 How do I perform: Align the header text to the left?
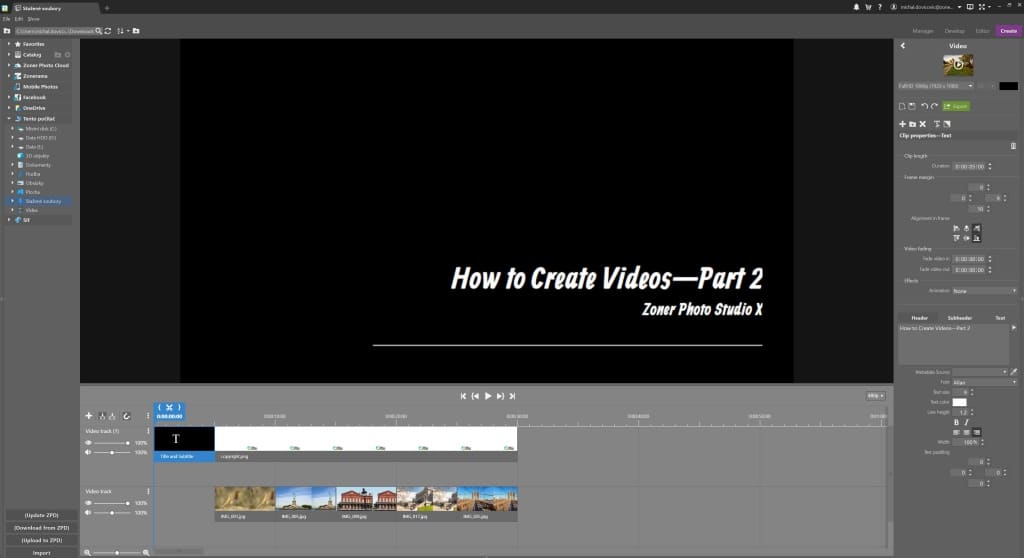(957, 433)
